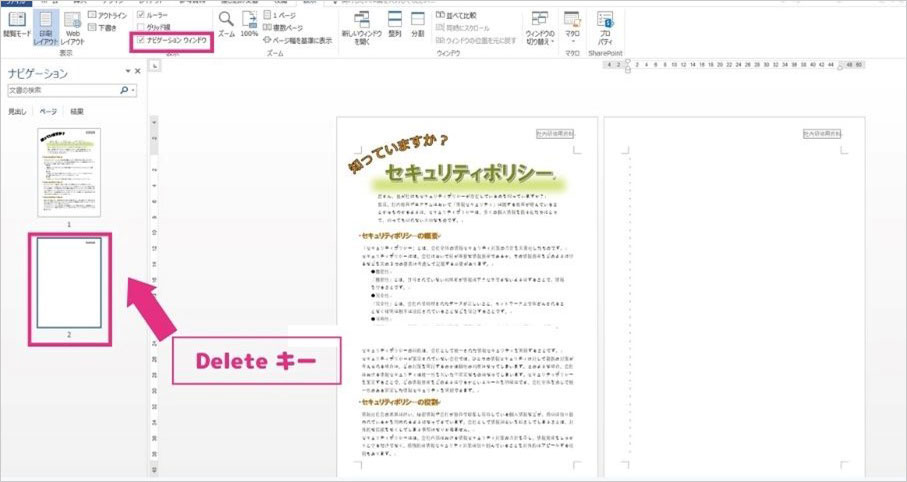The height and width of the screenshot is (482, 907).
Task: Open プロパティ SharePoint properties
Action: tap(604, 29)
